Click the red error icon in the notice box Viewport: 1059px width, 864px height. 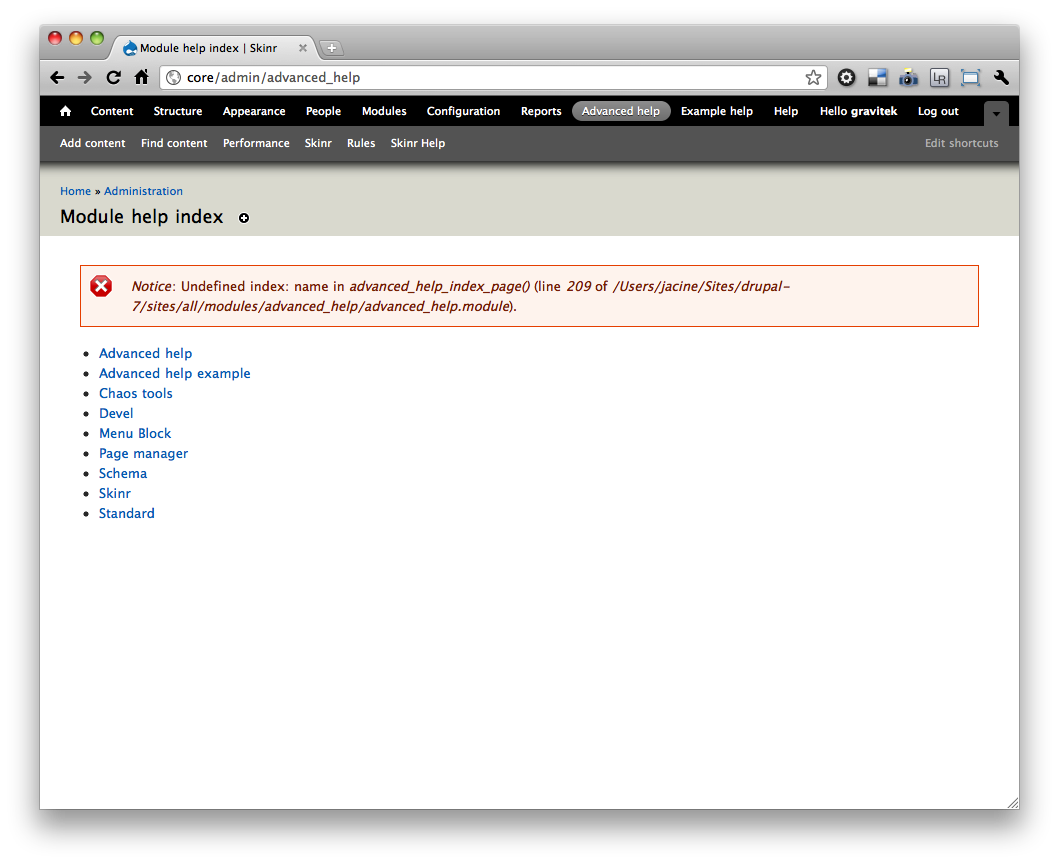coord(101,286)
